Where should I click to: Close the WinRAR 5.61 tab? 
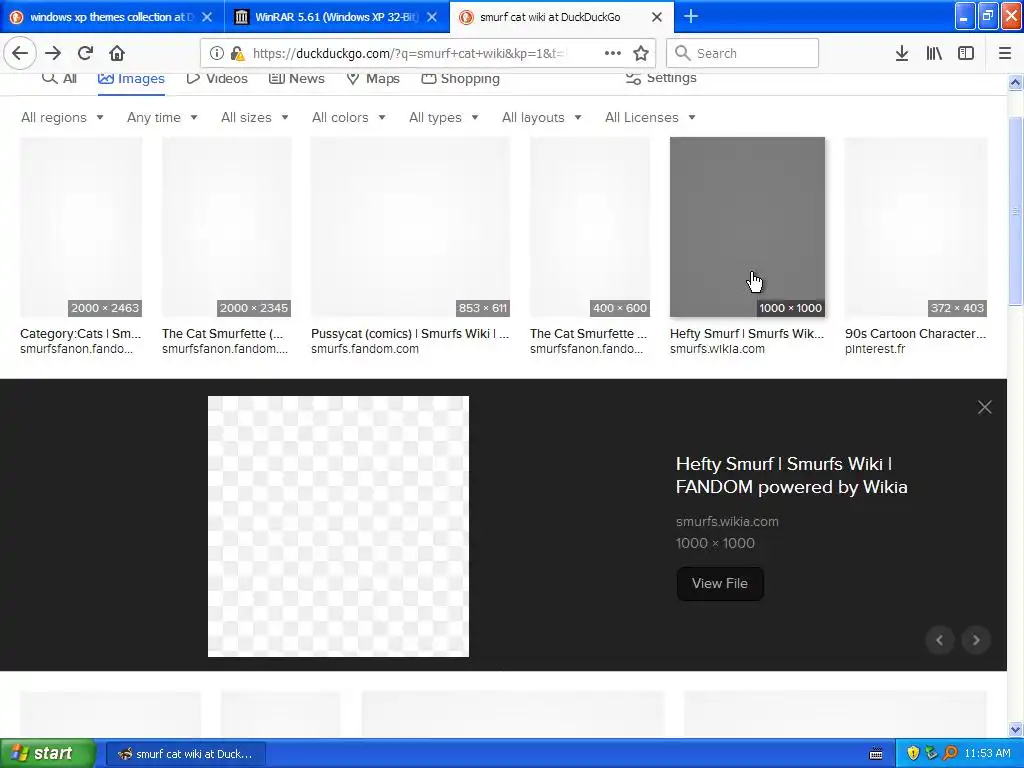(x=432, y=17)
